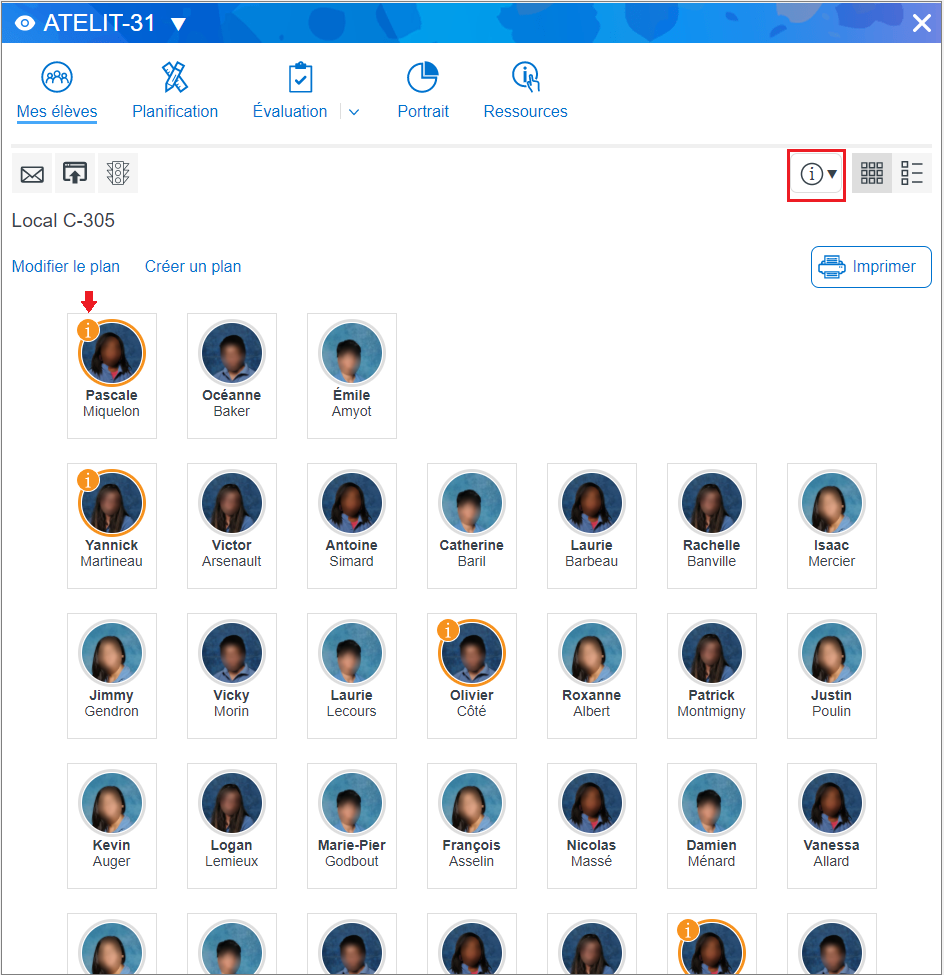The image size is (948, 975).
Task: Expand the ATELIT-31 group dropdown arrow
Action: tap(178, 24)
